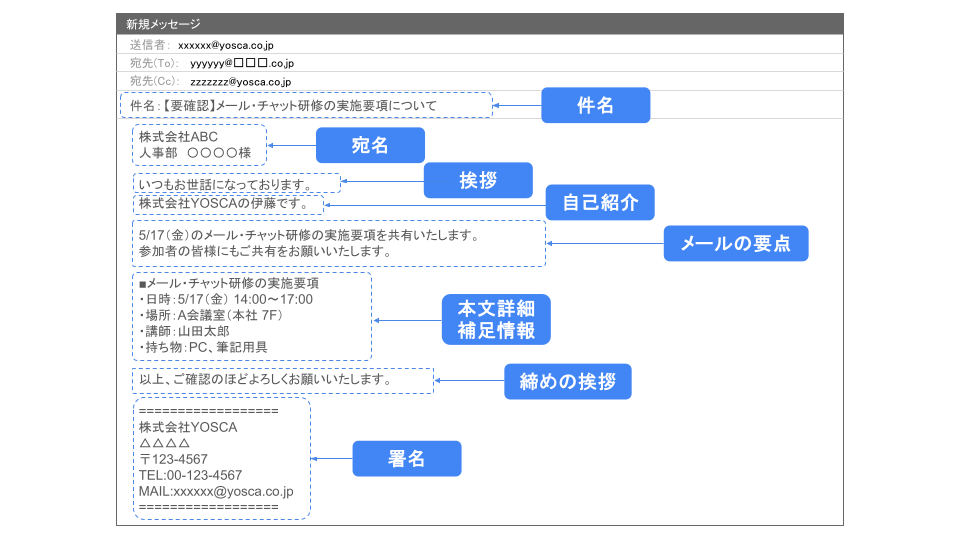This screenshot has height=540, width=960.
Task: Select the blue 署名 label
Action: coord(406,459)
